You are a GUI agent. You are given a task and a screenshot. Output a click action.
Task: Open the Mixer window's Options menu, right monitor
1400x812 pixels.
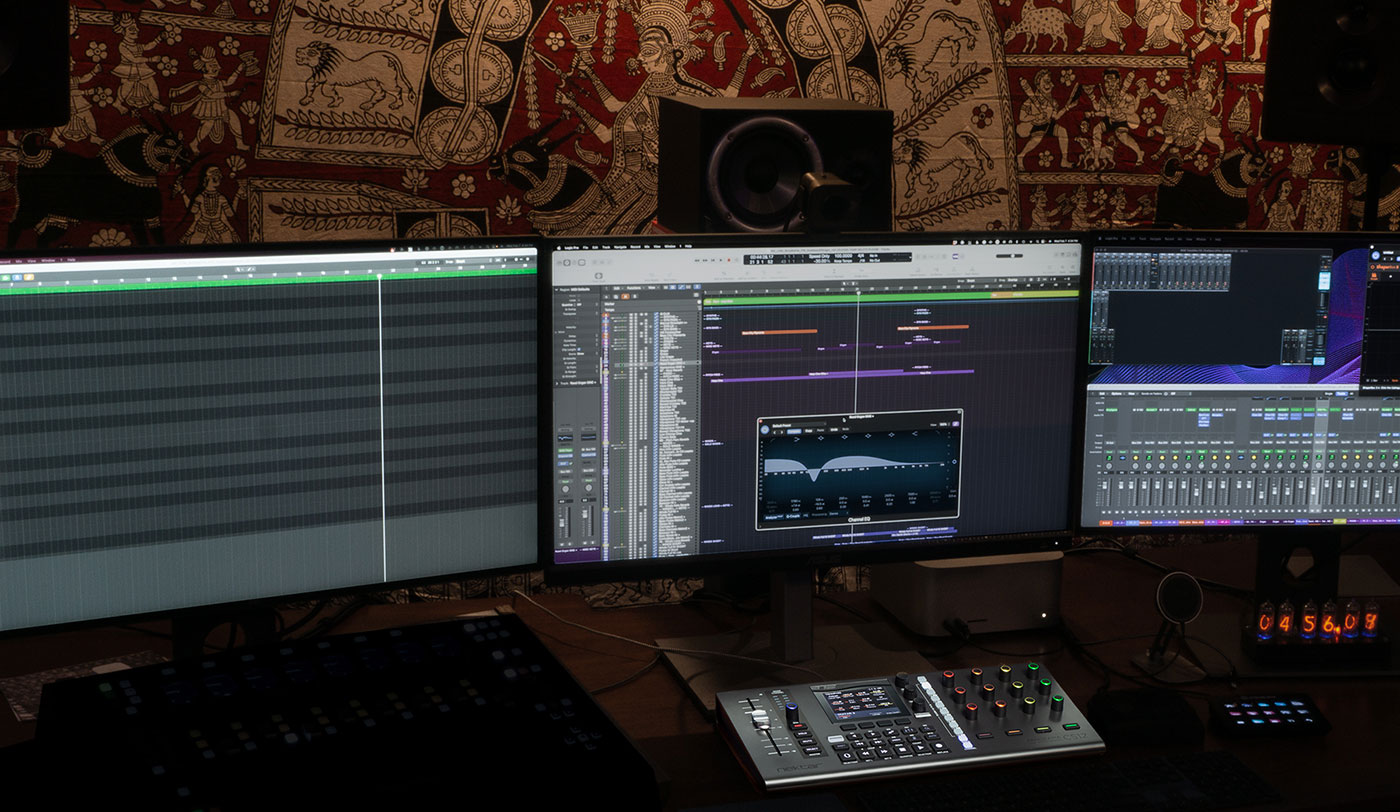coord(1116,394)
